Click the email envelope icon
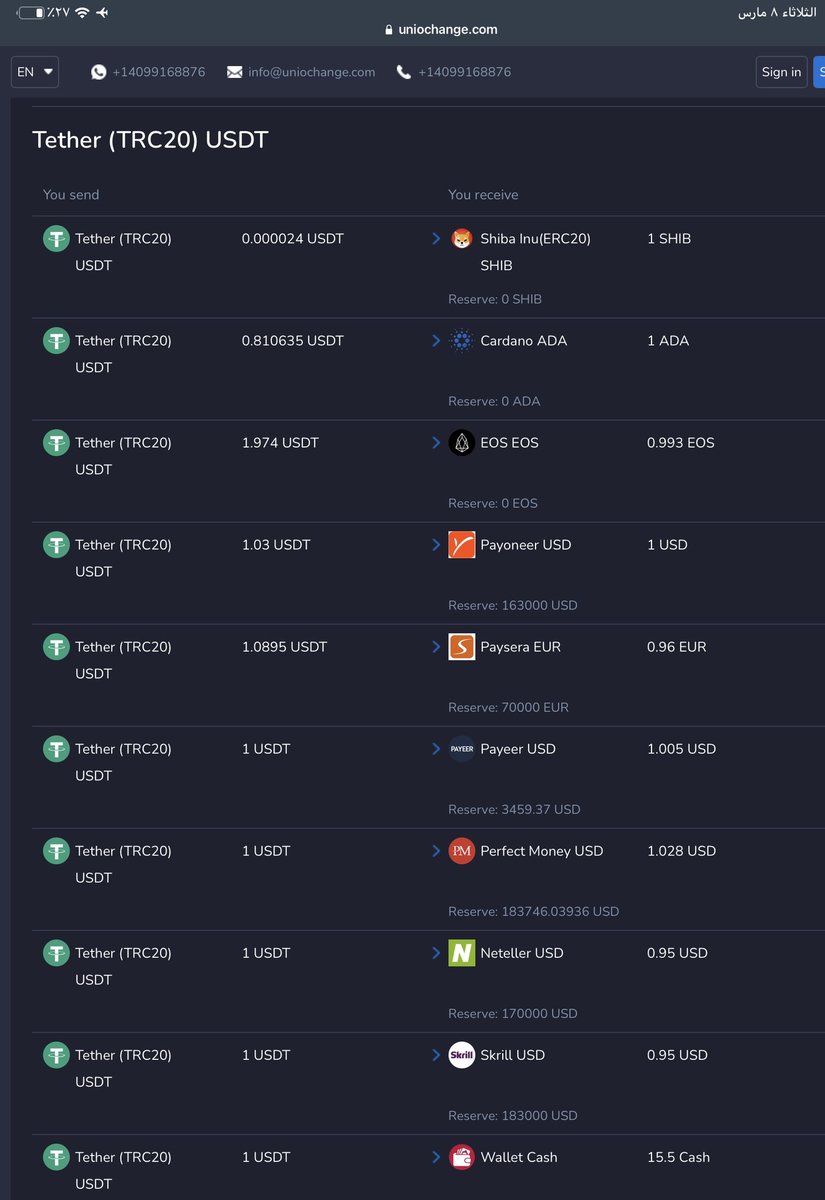 tap(235, 72)
